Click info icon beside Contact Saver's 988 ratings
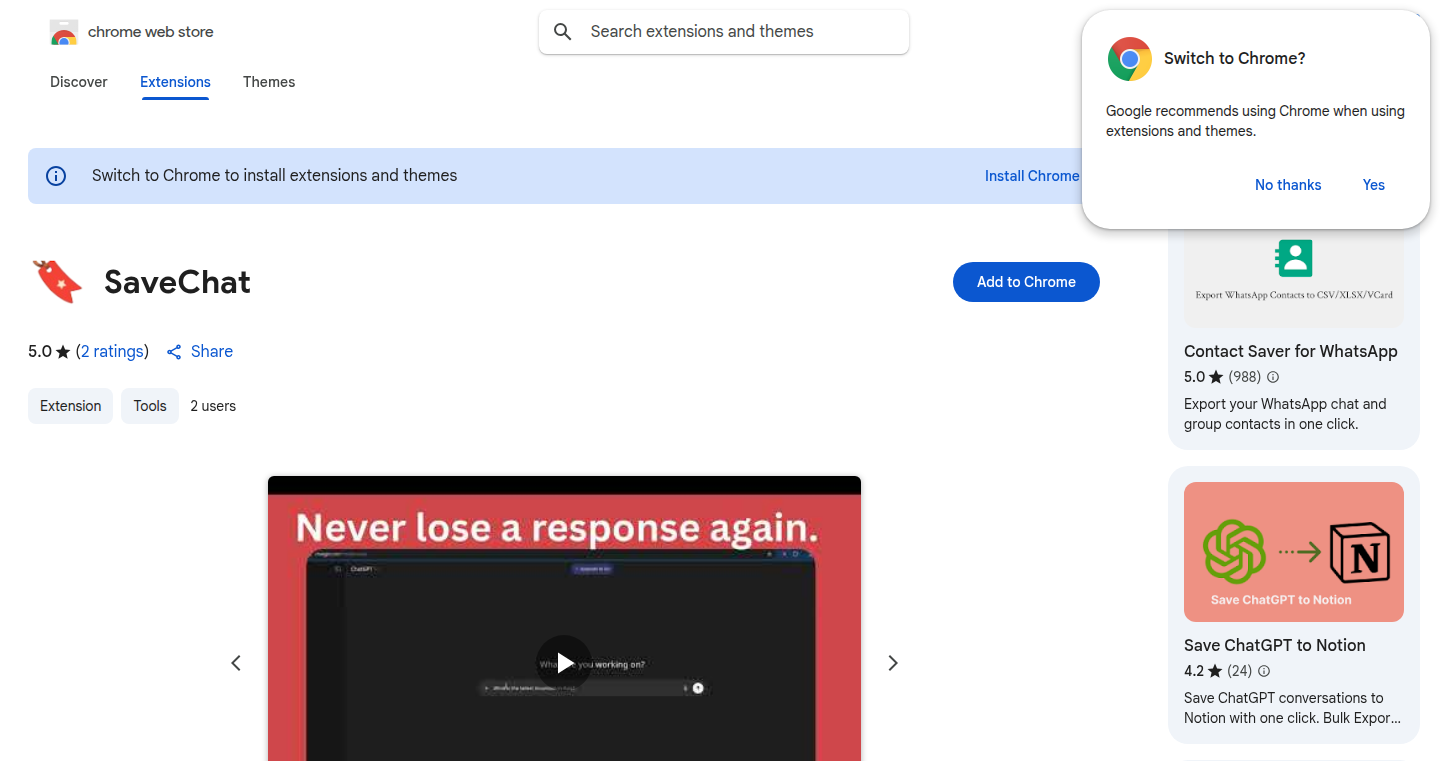The image size is (1440, 761). [1273, 377]
